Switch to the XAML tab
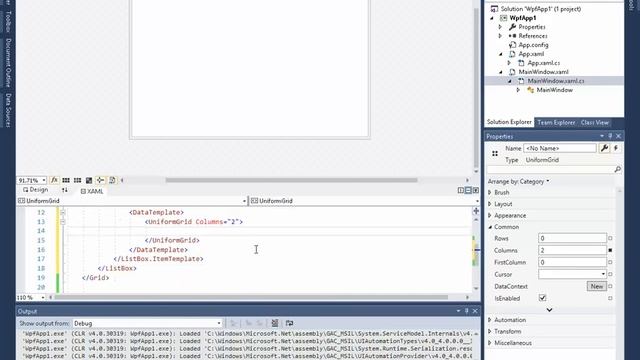Screen dimensions: 640x360 [92, 191]
